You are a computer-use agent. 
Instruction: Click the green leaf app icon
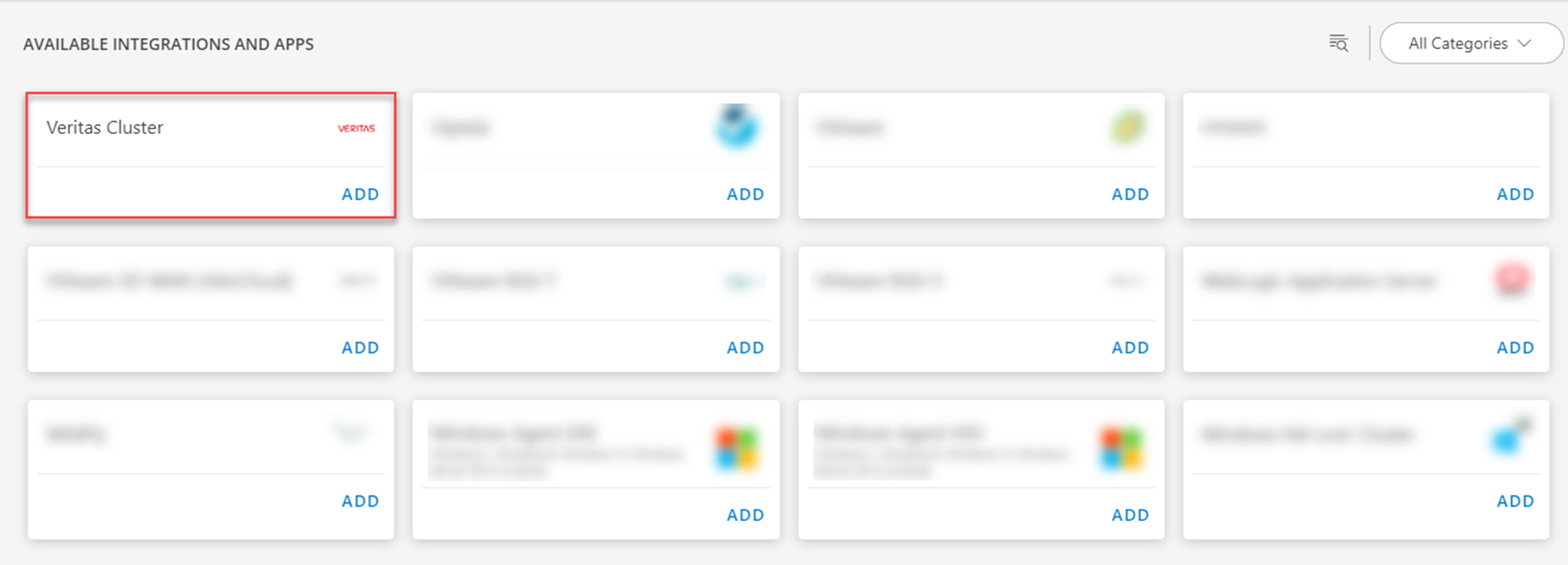tap(1127, 127)
